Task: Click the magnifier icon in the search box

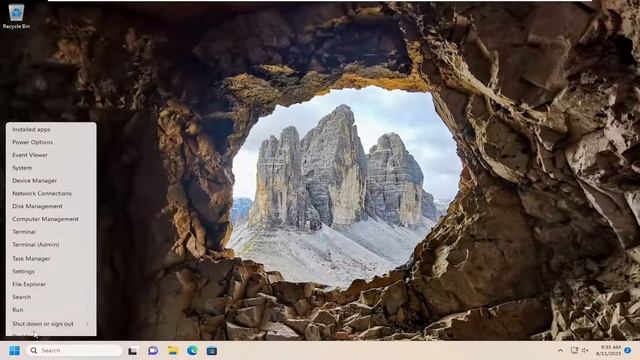Action: (34, 350)
